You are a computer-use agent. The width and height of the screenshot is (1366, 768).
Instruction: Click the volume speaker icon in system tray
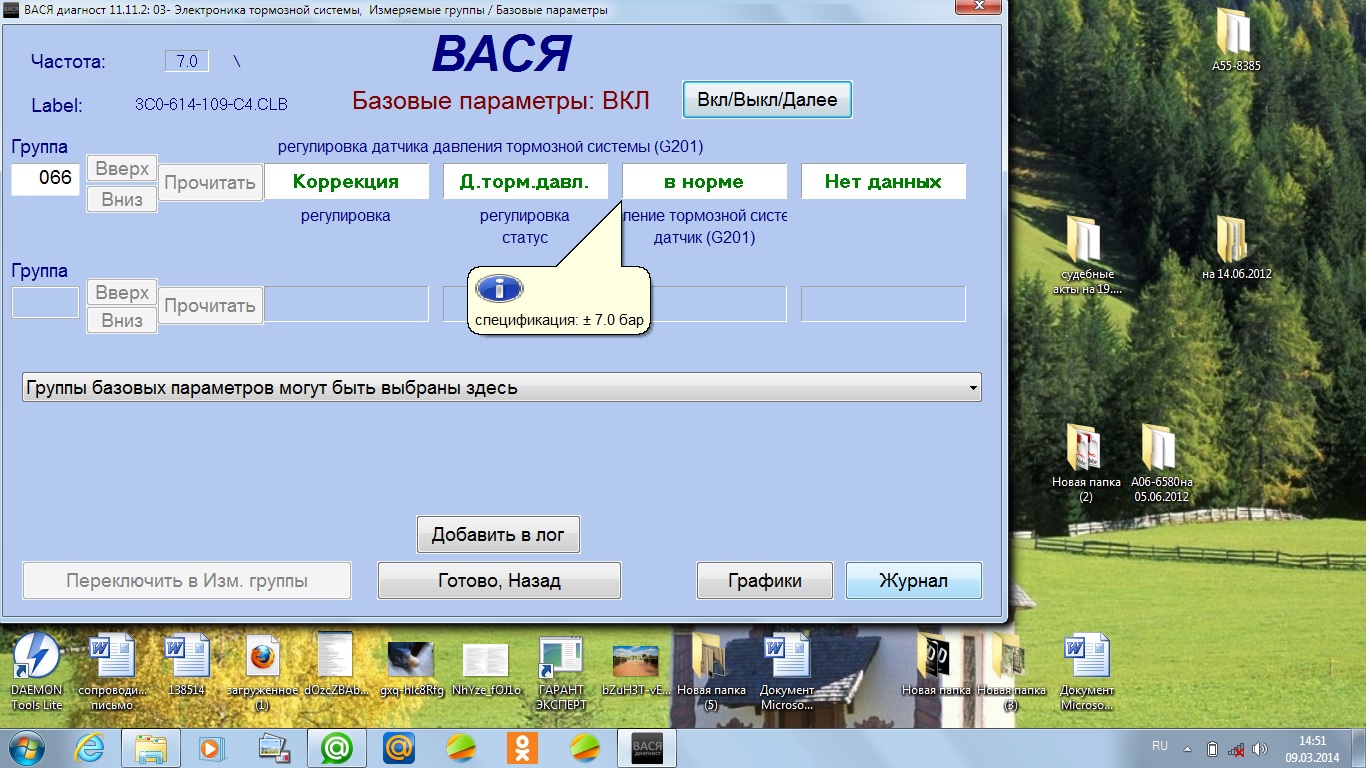click(x=1259, y=748)
